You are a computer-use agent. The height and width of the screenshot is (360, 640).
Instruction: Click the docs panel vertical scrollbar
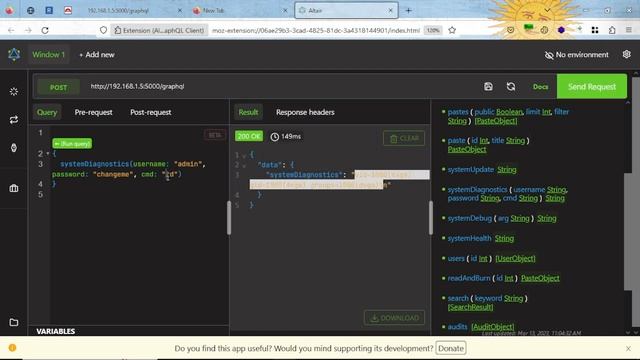[x=628, y=231]
